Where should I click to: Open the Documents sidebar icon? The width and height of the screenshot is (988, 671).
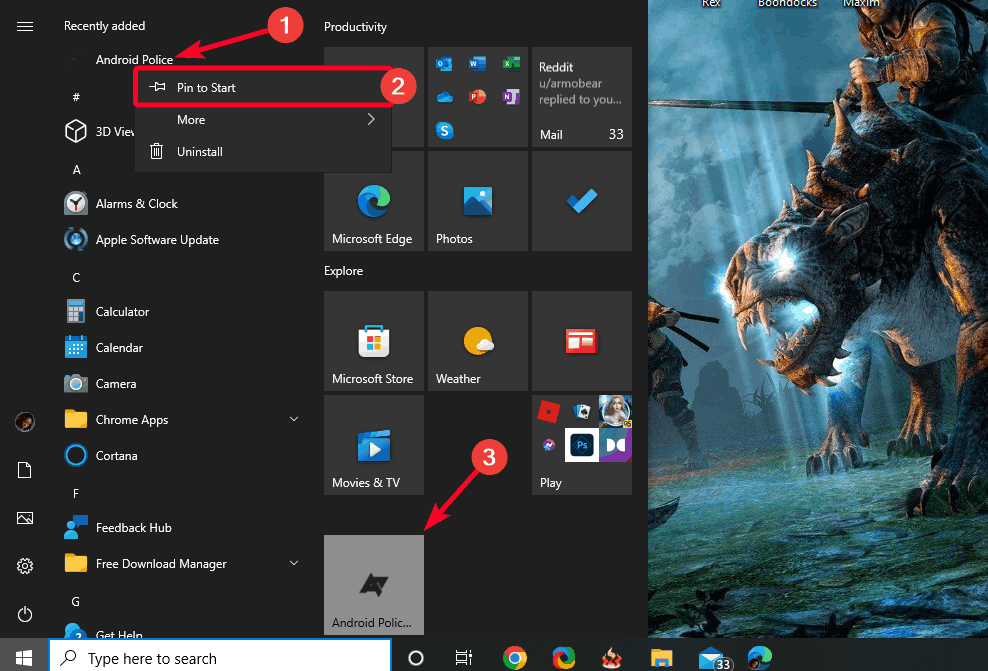(25, 470)
